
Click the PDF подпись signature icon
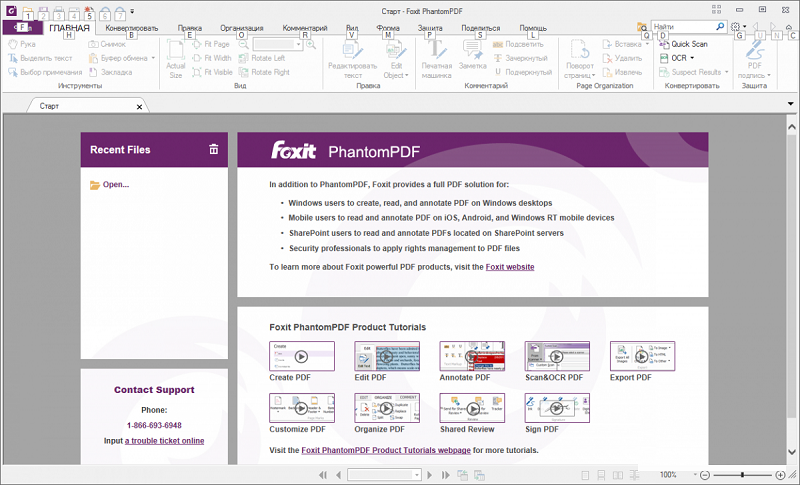(755, 51)
